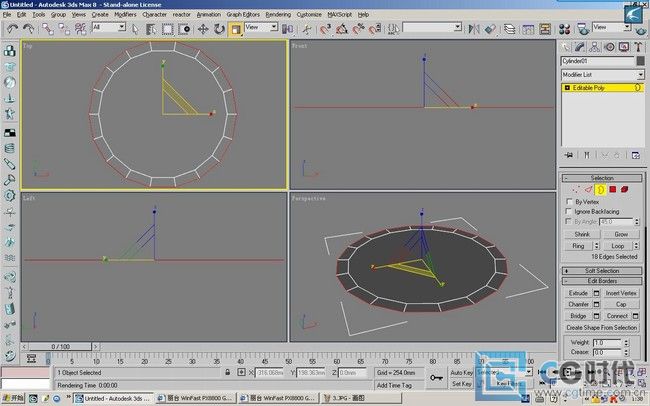Click the Redo arrow in the main toolbar
650x406 pixels.
[x=29, y=29]
